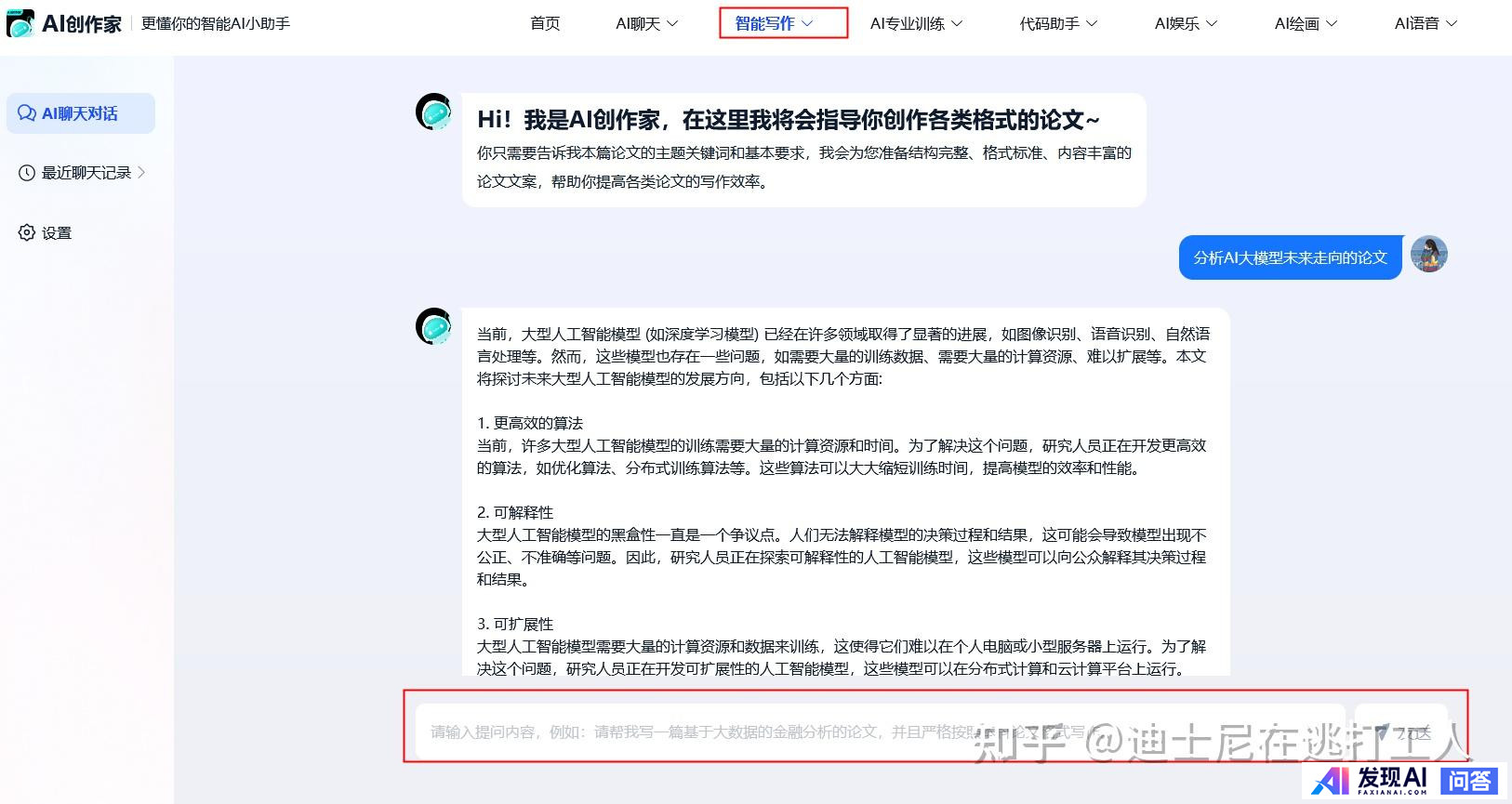This screenshot has height=804, width=1512.
Task: Click the first assistant avatar icon
Action: pos(434,112)
